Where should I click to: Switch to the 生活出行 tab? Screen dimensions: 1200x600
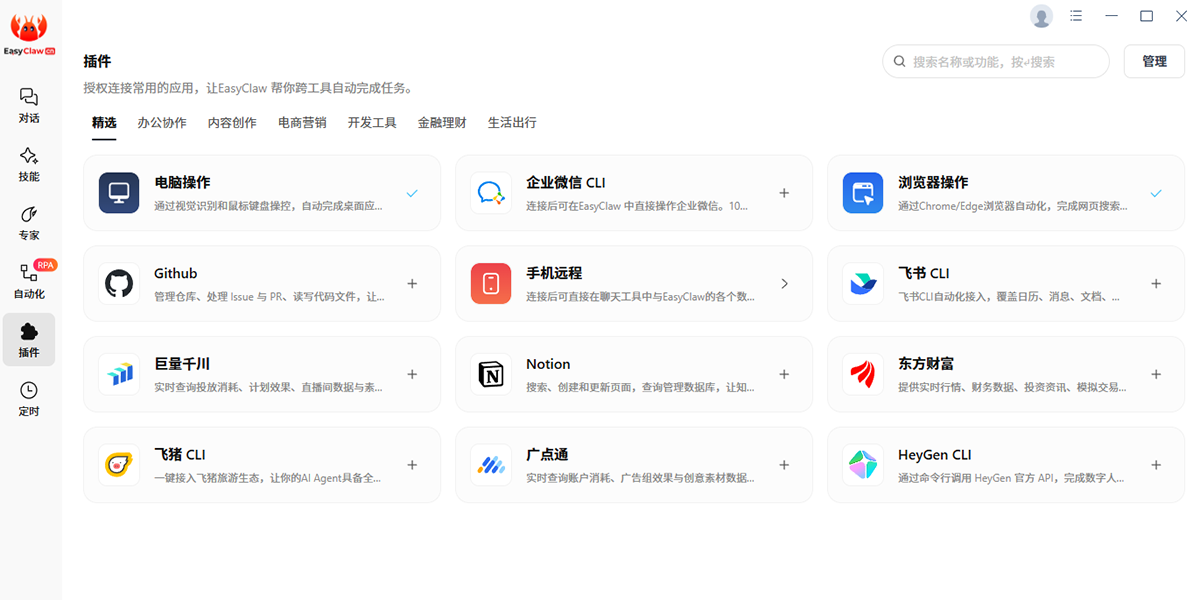(x=512, y=123)
